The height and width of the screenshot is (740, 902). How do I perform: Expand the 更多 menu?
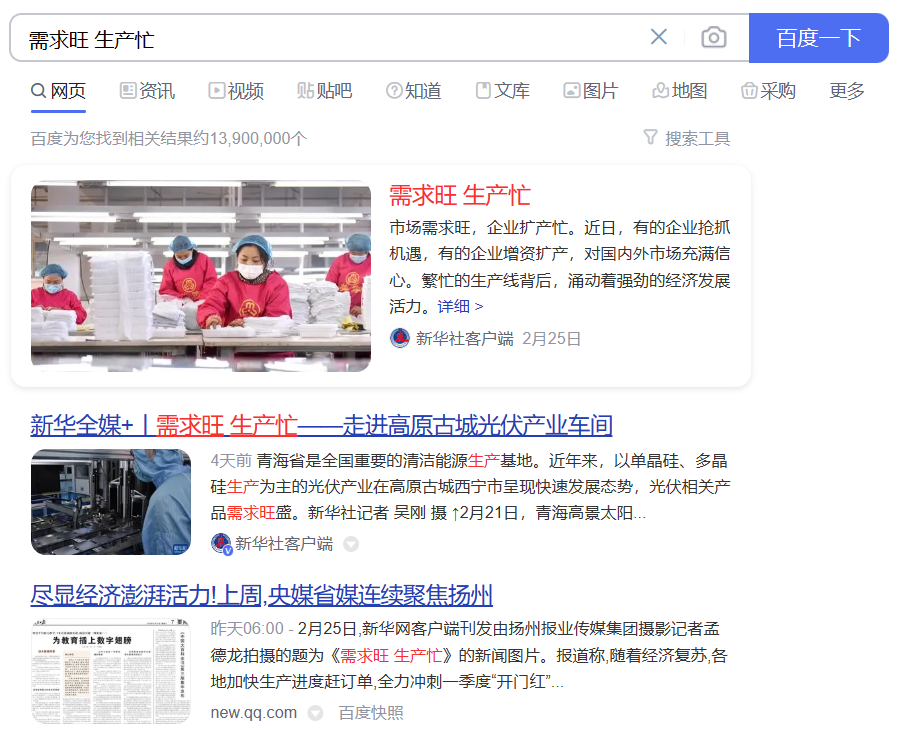pyautogui.click(x=847, y=91)
